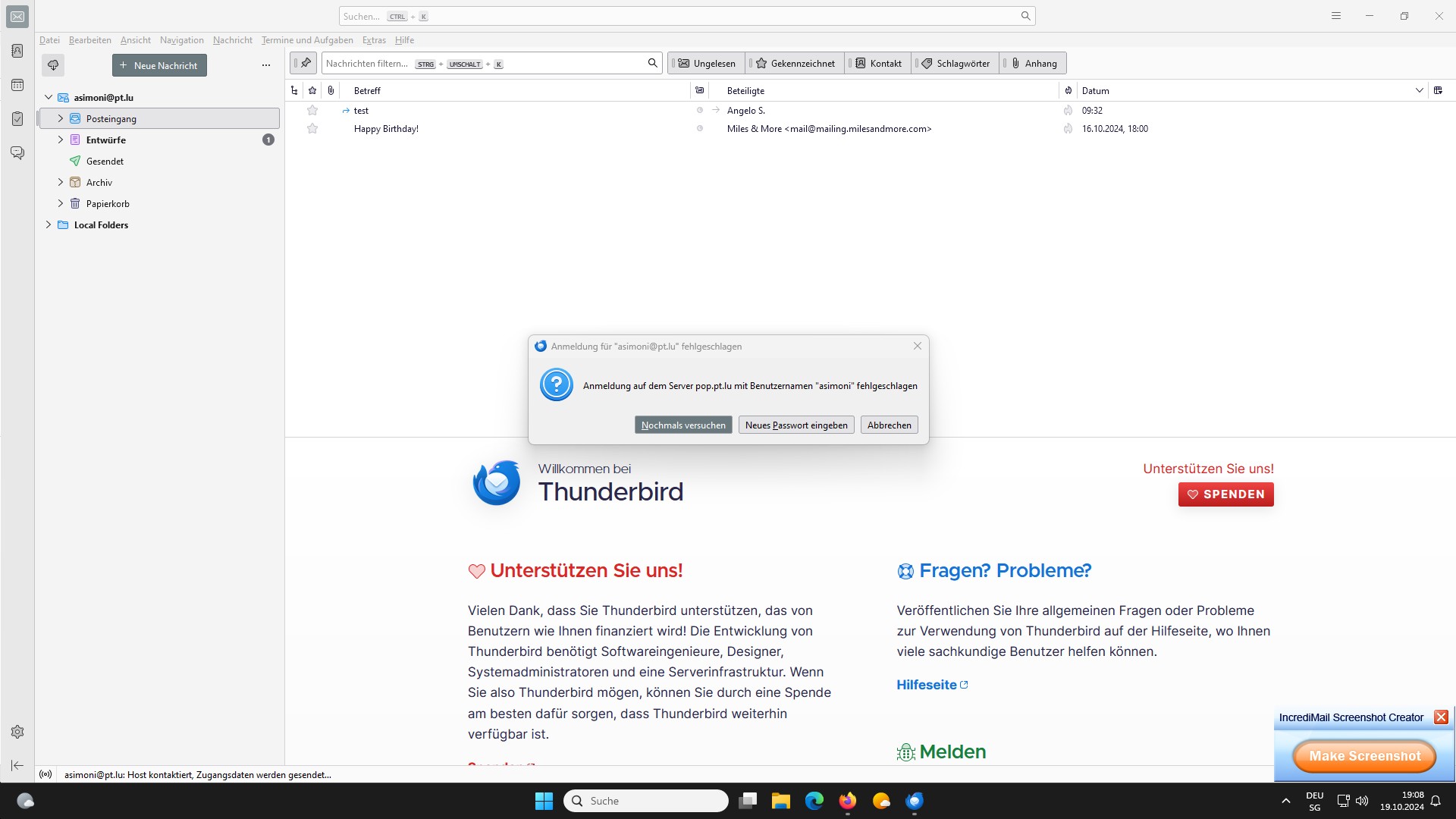
Task: Open the Bearbeiten menu
Action: [x=90, y=40]
